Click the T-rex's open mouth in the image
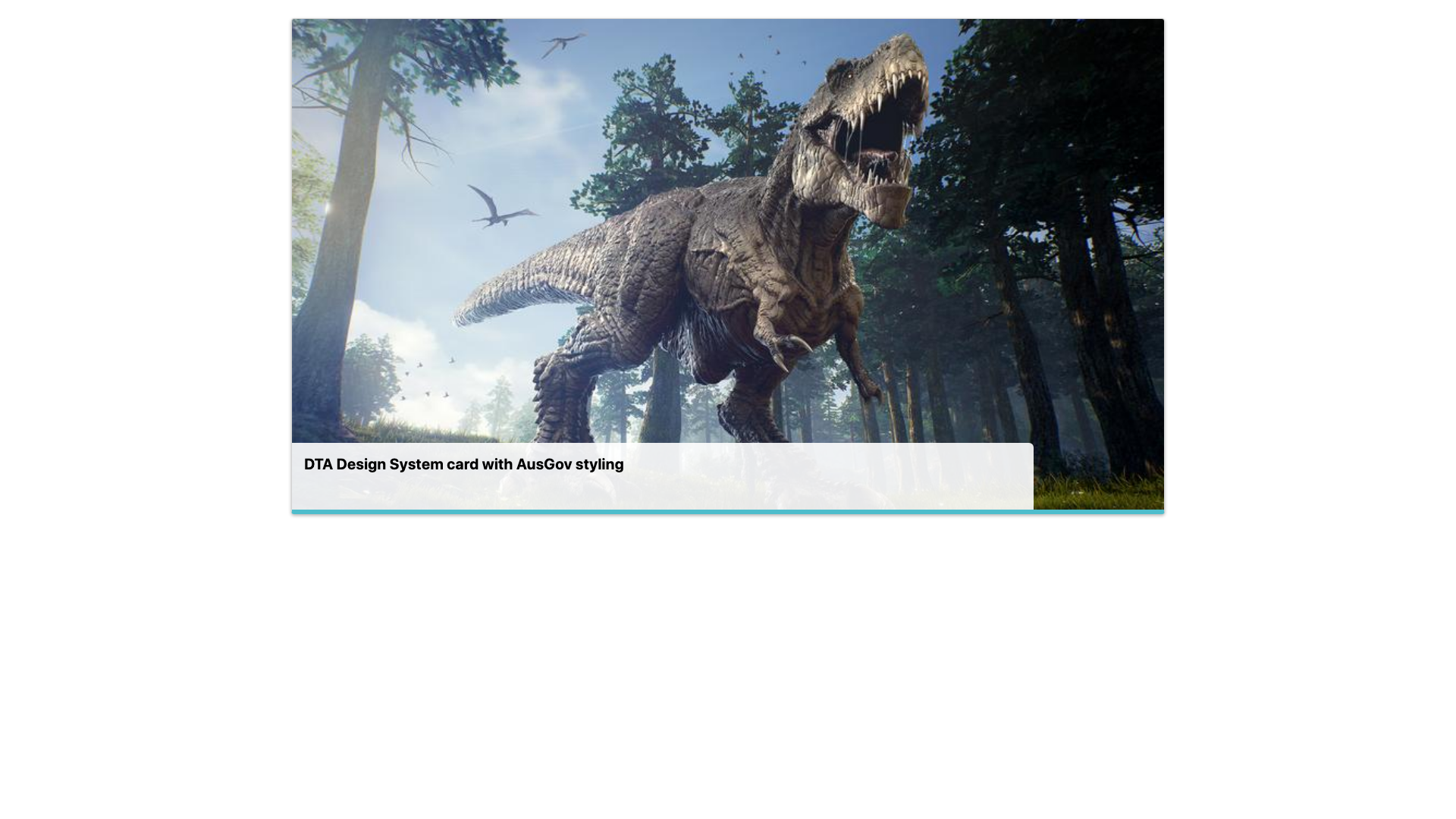The height and width of the screenshot is (819, 1456). (880, 129)
